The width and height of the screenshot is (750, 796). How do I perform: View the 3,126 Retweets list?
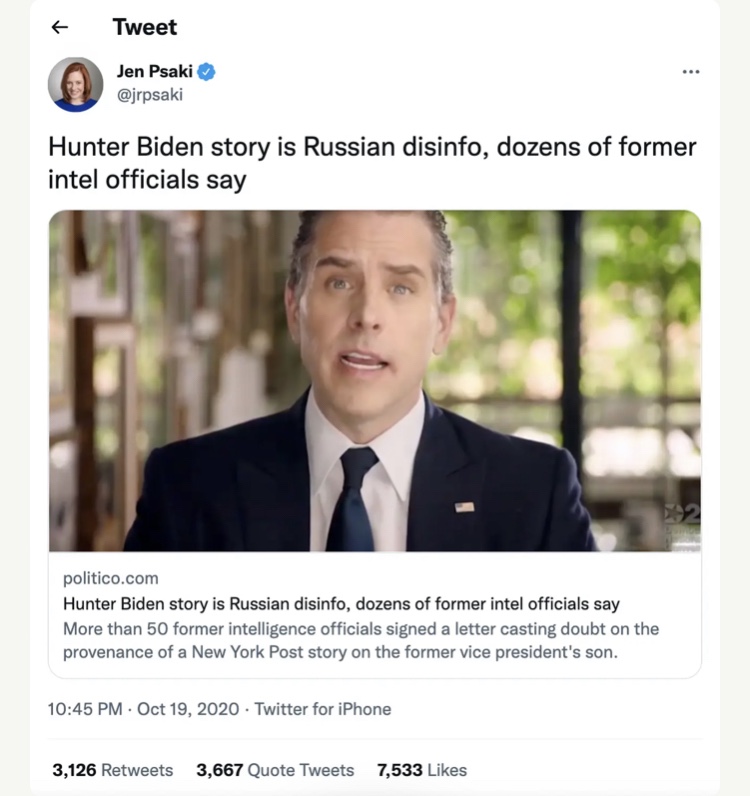(x=112, y=770)
